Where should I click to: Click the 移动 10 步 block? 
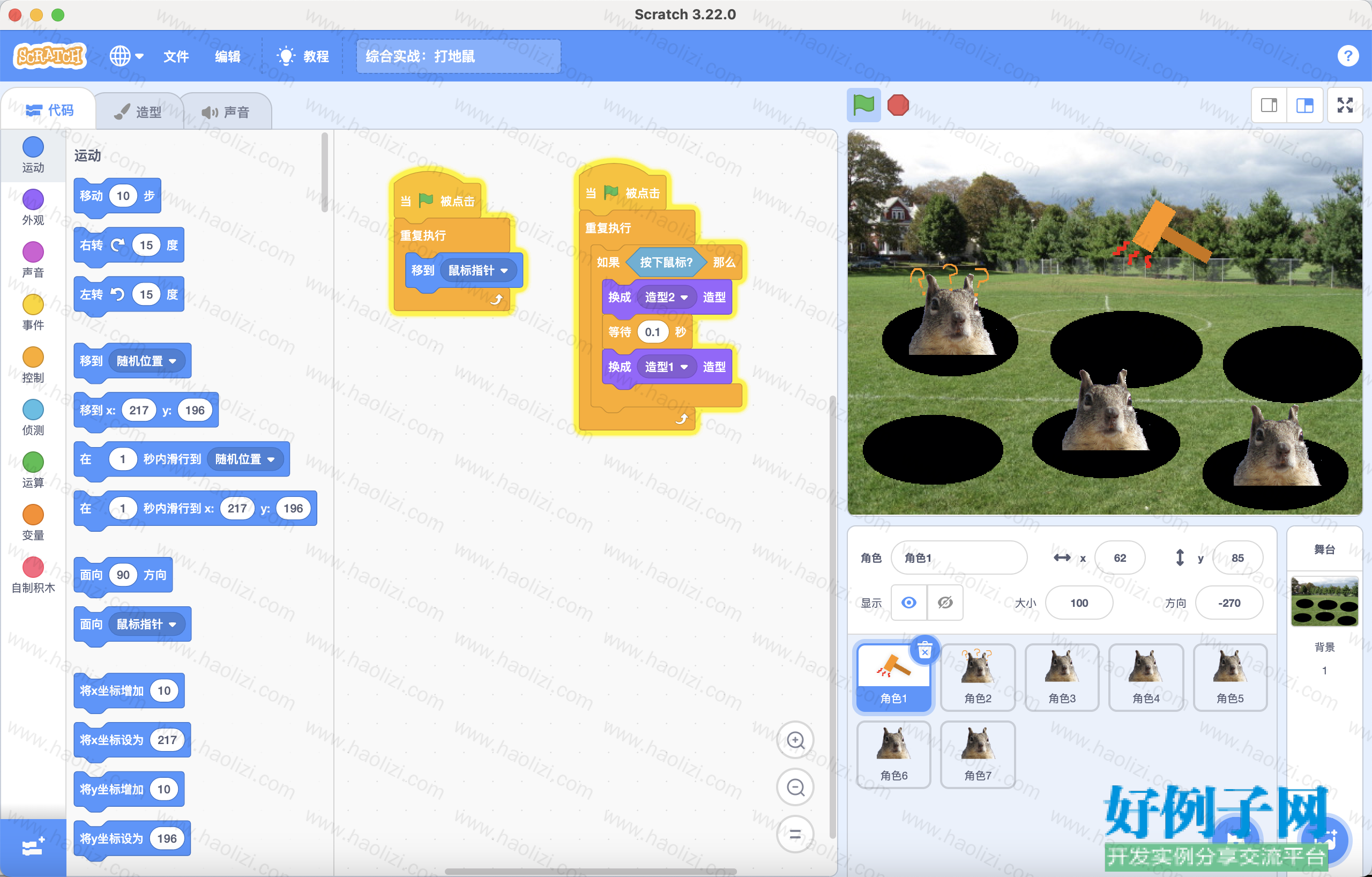click(x=117, y=196)
